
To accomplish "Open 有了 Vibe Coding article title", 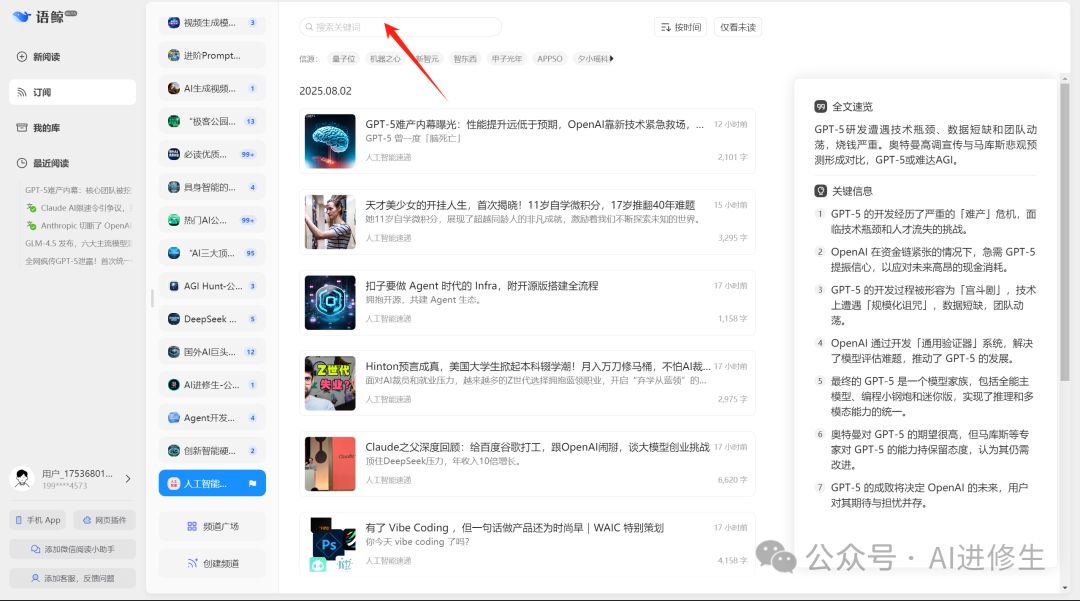I will tap(514, 527).
